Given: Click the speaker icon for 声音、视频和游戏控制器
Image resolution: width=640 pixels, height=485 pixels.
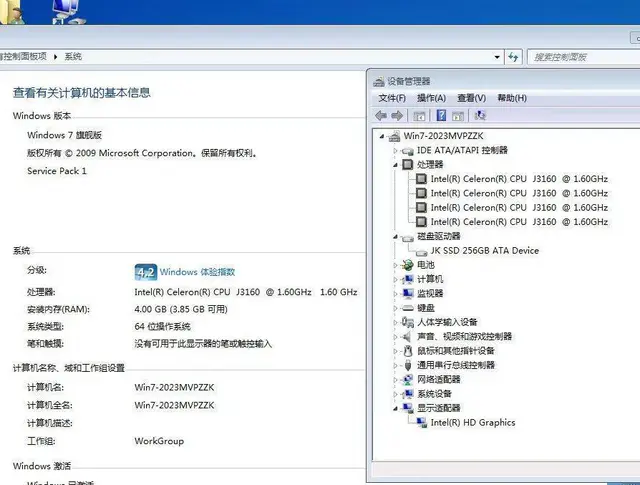Looking at the screenshot, I should tap(407, 336).
